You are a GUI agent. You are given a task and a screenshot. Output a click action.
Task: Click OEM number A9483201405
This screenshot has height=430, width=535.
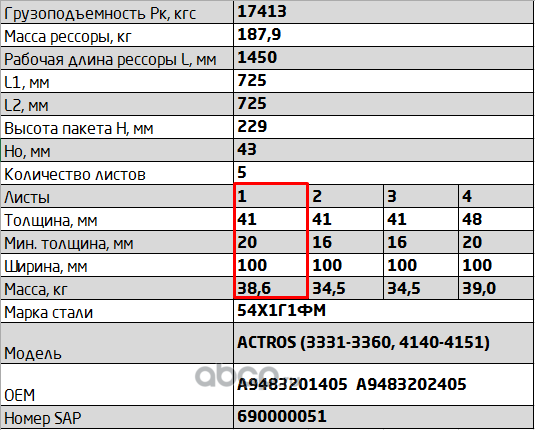coord(292,385)
